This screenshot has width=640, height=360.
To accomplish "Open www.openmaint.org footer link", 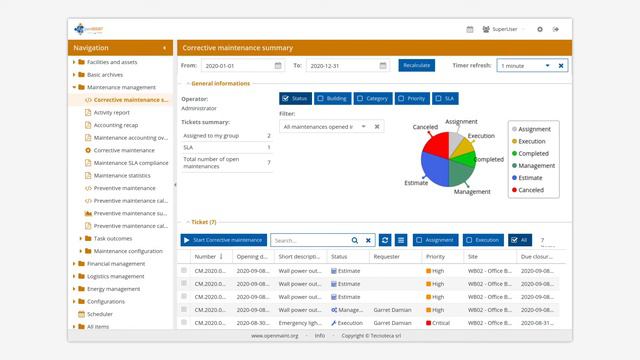I will (275, 336).
